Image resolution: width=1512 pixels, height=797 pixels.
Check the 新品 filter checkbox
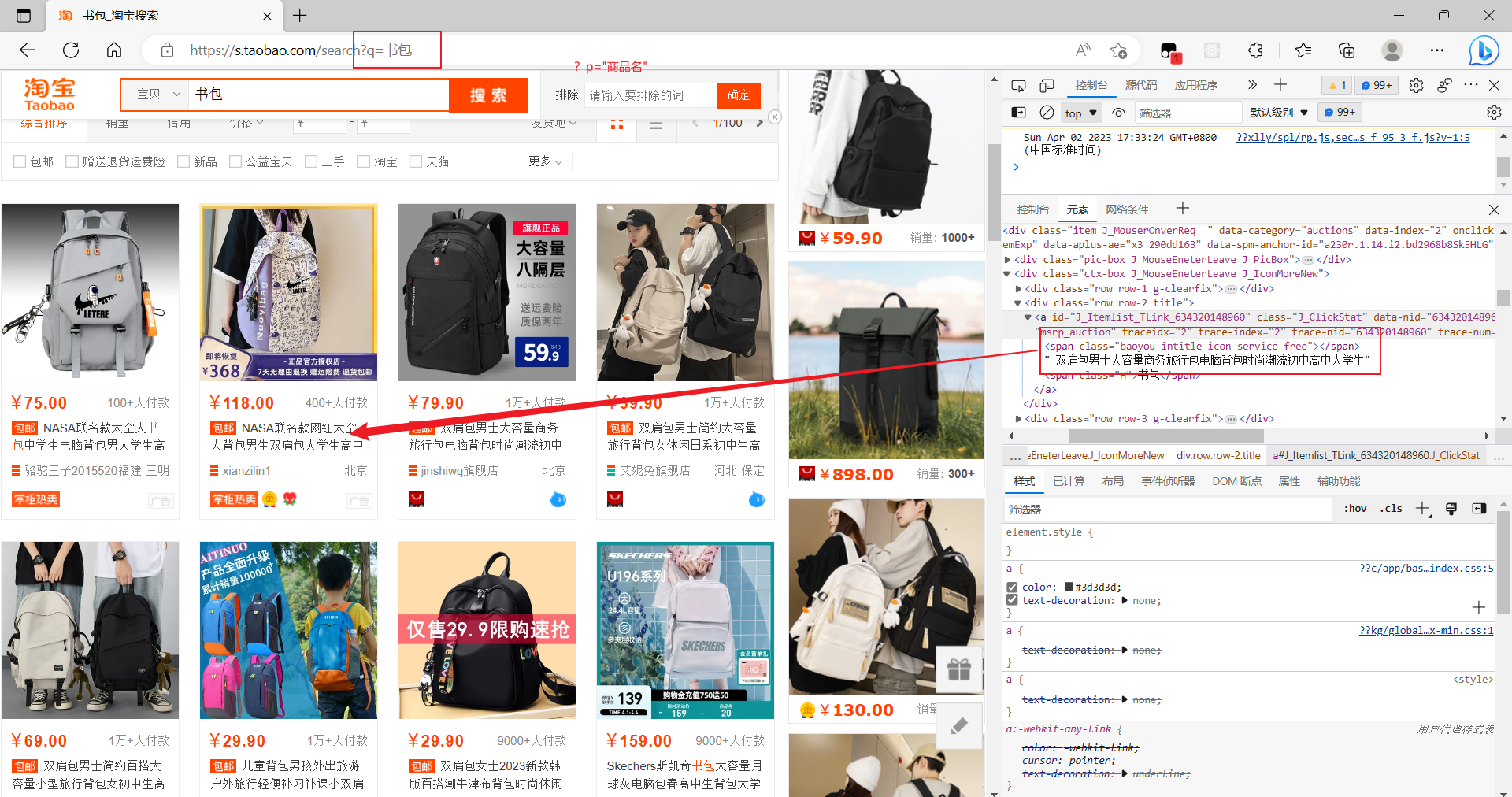pyautogui.click(x=183, y=161)
